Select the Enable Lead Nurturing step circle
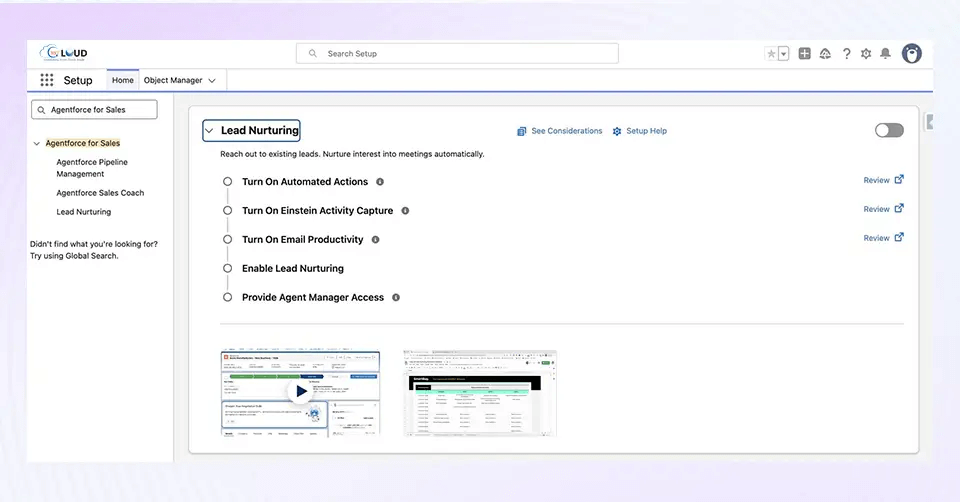This screenshot has height=502, width=960. 228,269
